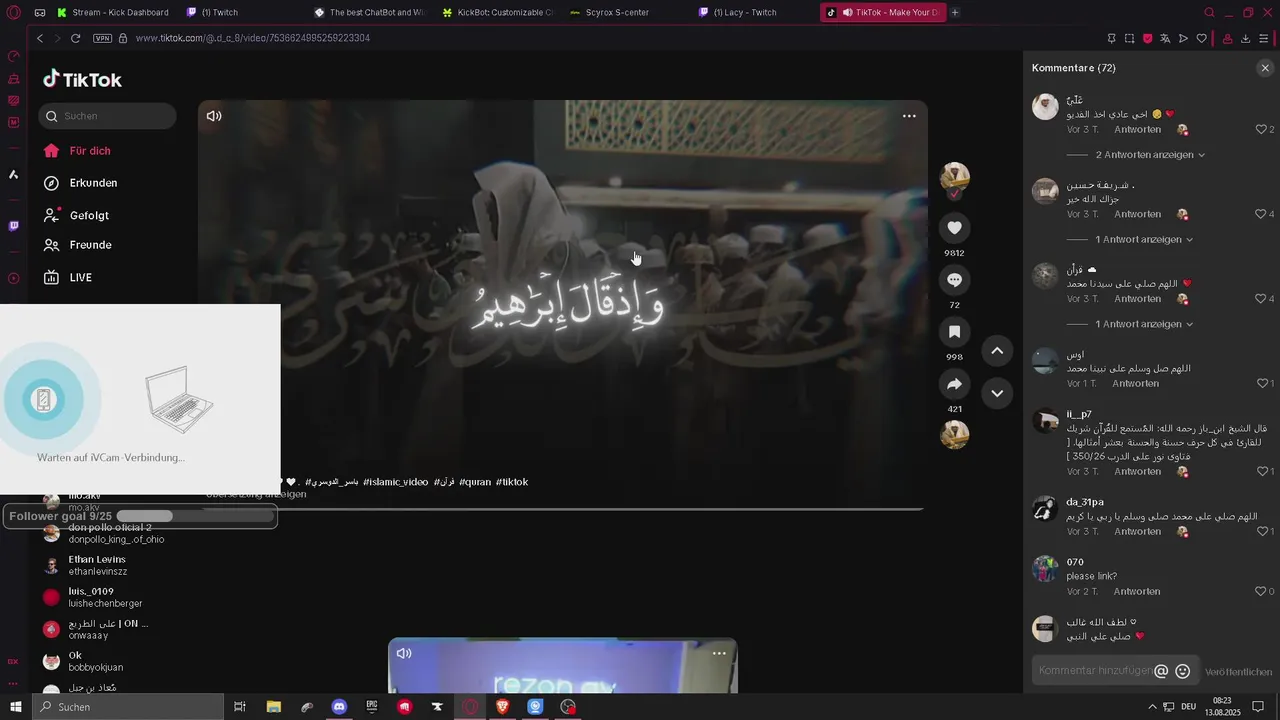1280x720 pixels.
Task: Open File Explorer from the taskbar
Action: point(273,707)
